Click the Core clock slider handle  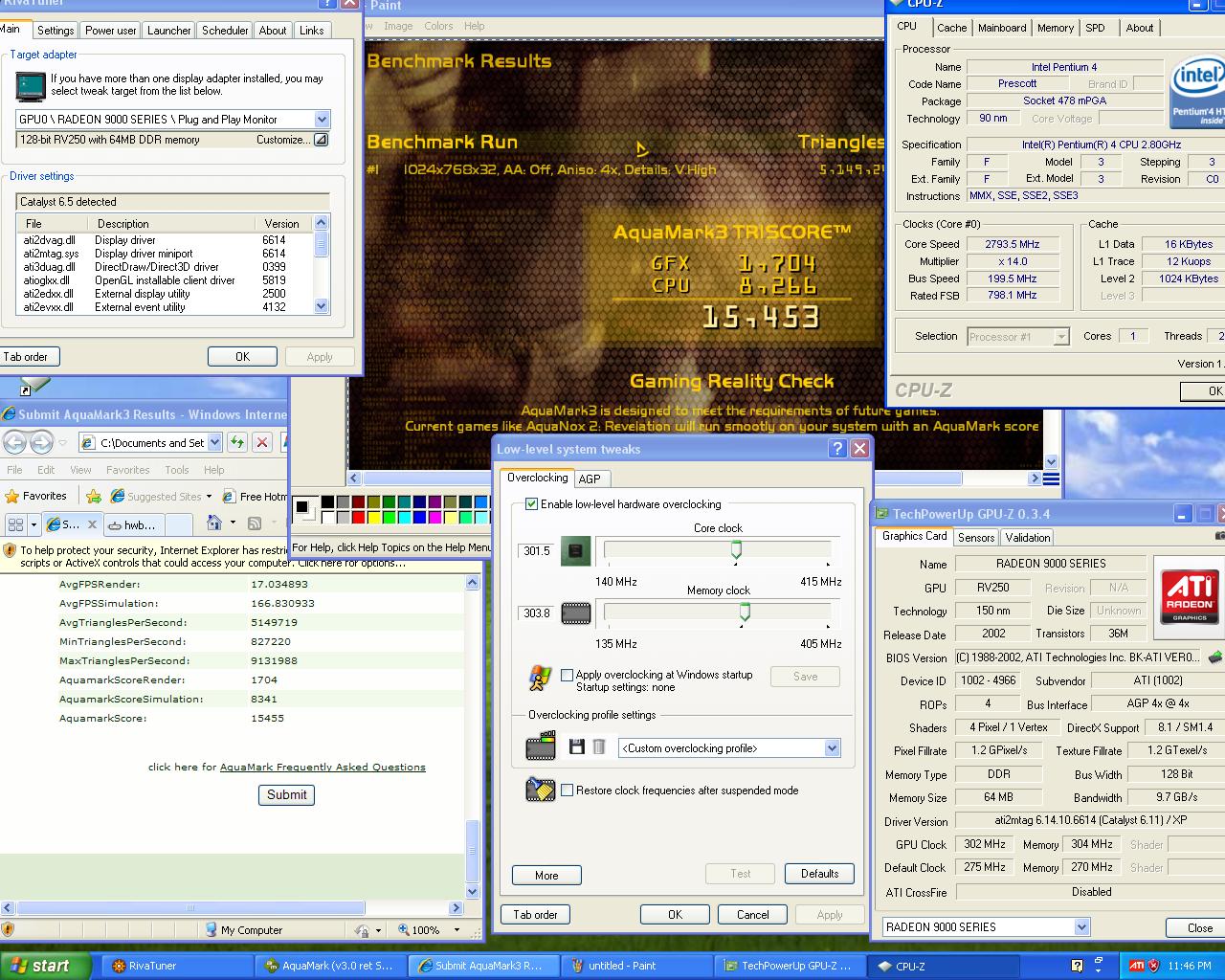[x=736, y=549]
